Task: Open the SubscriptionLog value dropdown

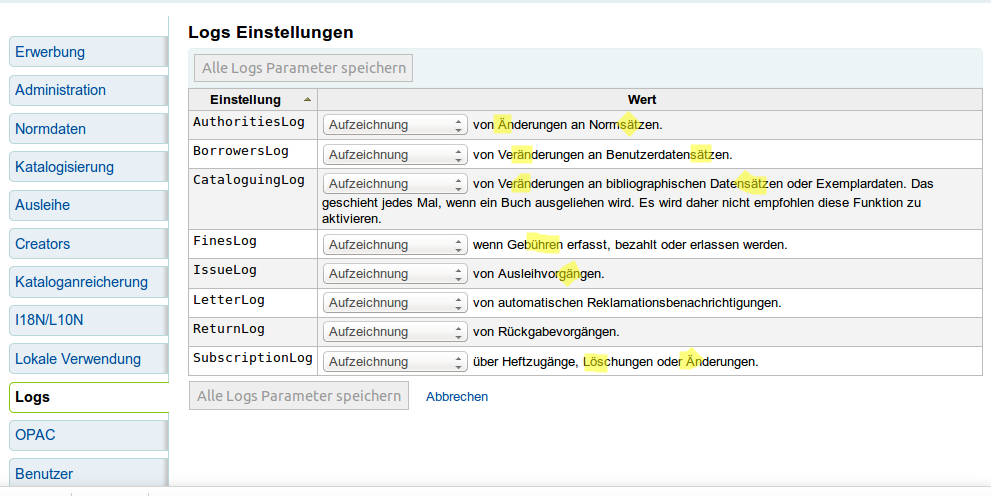Action: click(395, 361)
